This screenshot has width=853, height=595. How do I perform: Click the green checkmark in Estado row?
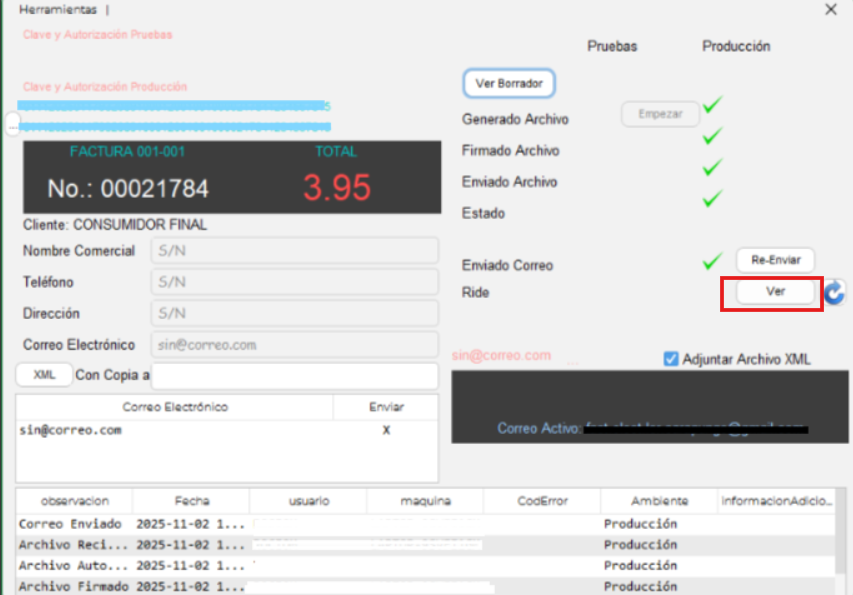point(712,199)
